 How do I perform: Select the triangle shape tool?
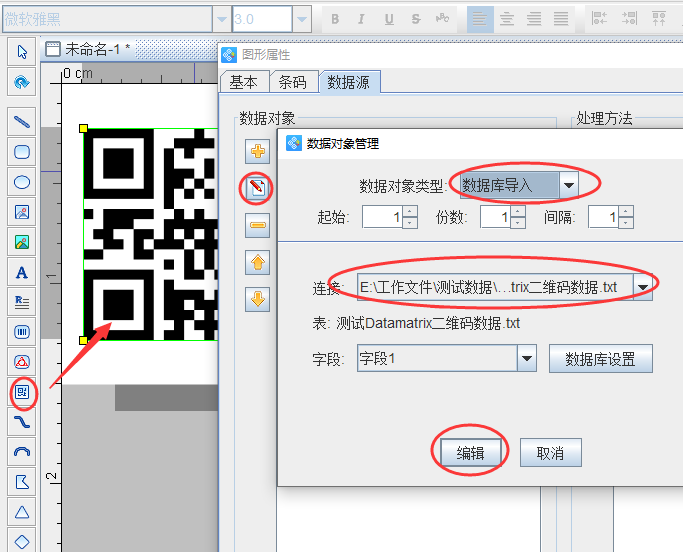pyautogui.click(x=22, y=513)
